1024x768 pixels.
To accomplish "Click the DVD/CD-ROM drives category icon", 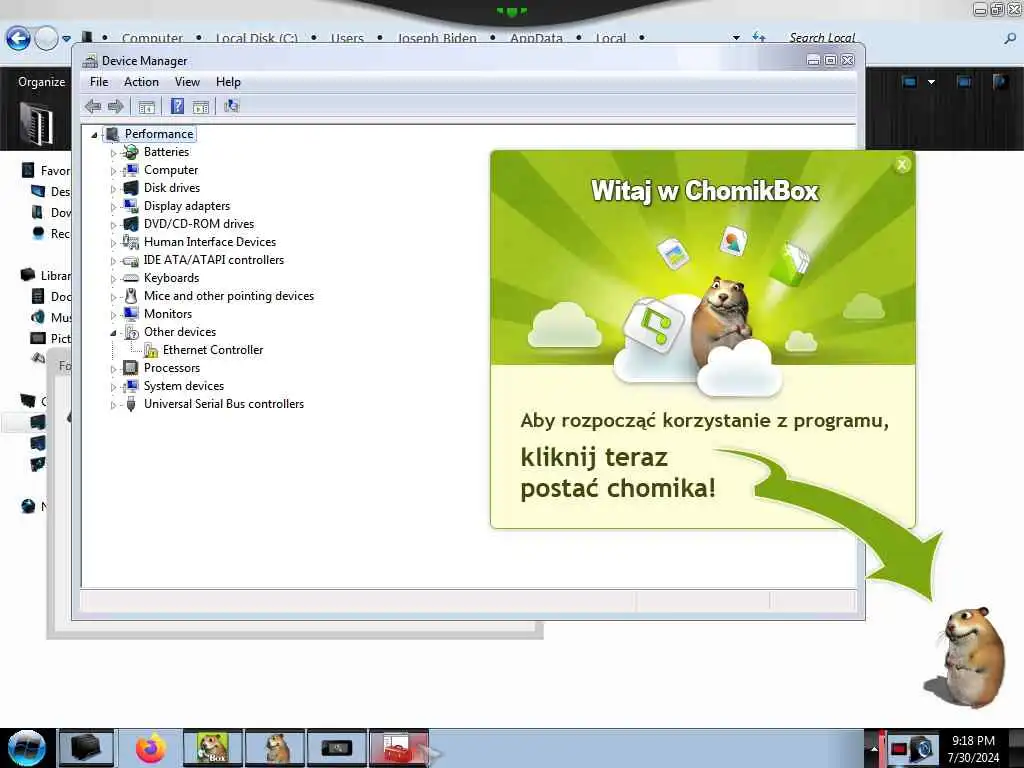I will (x=131, y=224).
